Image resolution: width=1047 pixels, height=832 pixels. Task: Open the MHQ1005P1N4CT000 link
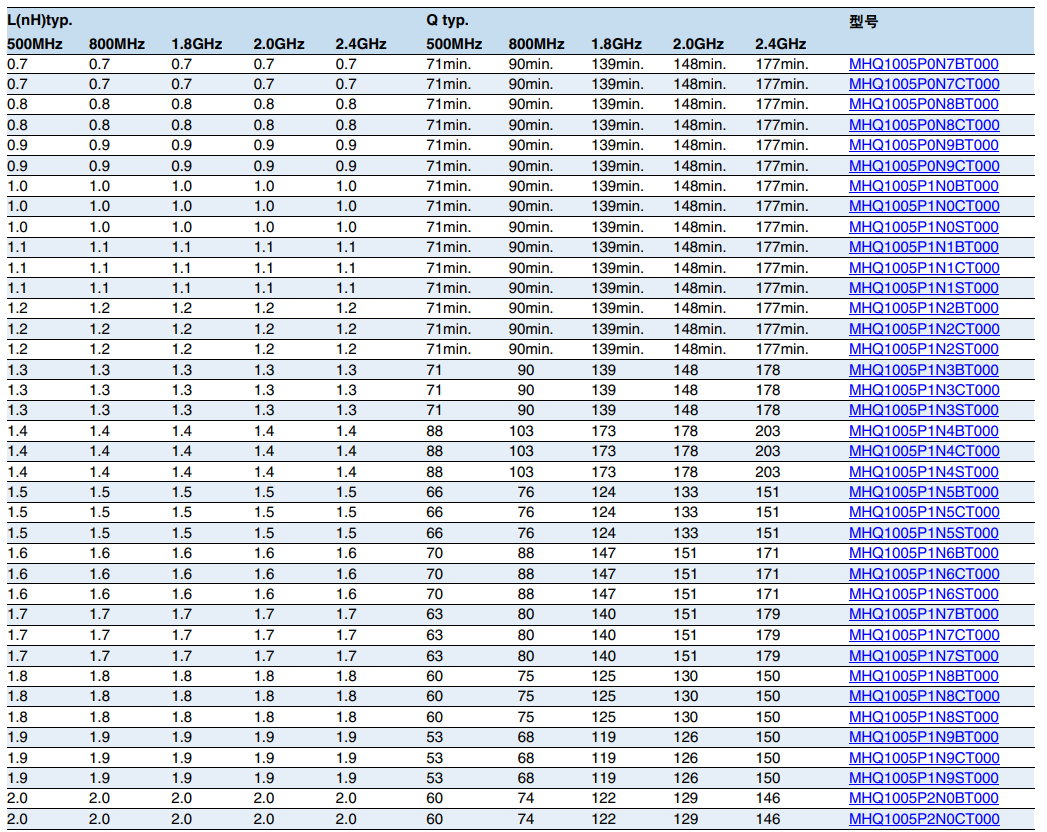(923, 451)
